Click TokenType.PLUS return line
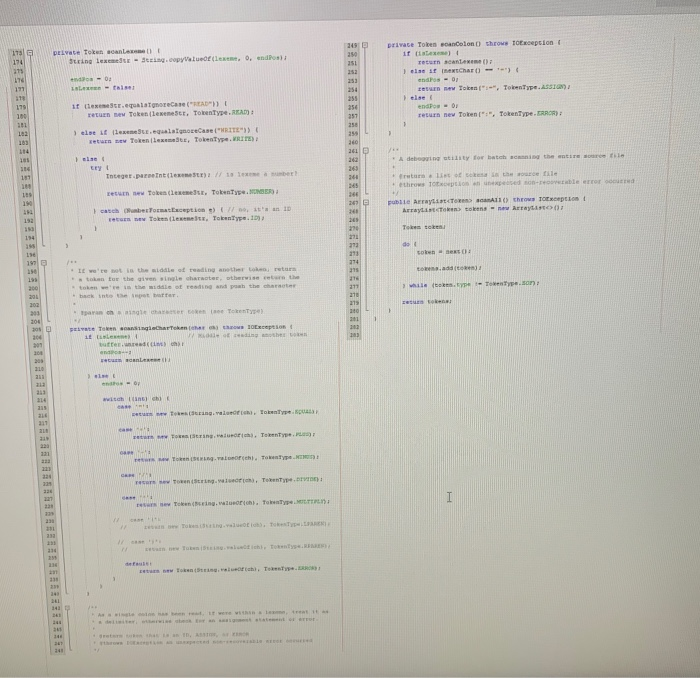This screenshot has width=700, height=678. click(224, 436)
